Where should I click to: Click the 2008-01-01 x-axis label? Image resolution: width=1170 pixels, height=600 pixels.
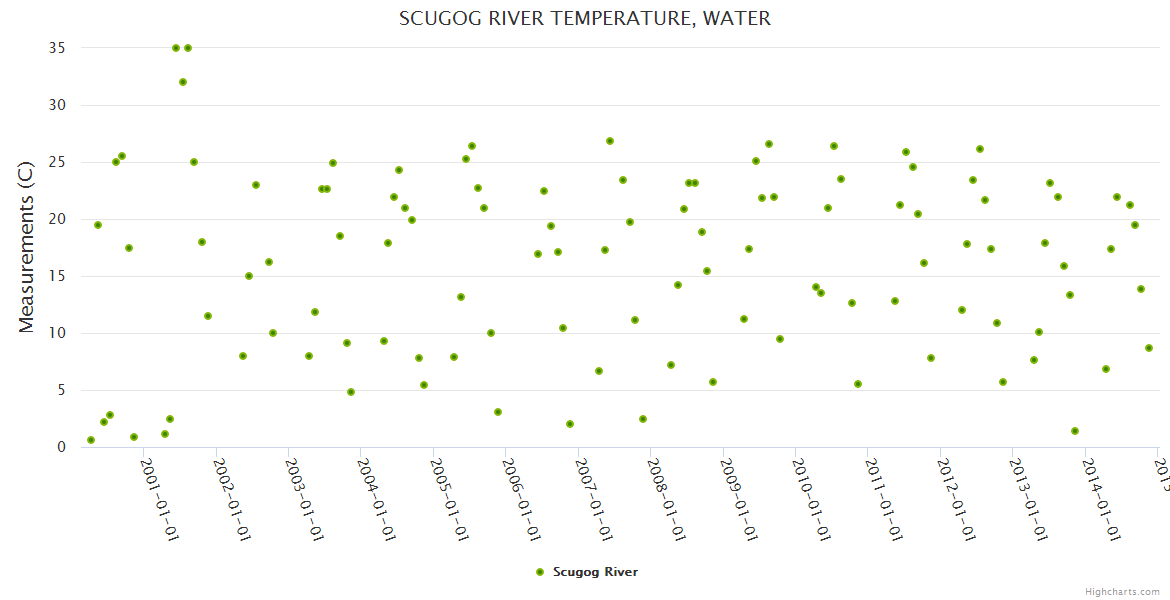coord(667,500)
